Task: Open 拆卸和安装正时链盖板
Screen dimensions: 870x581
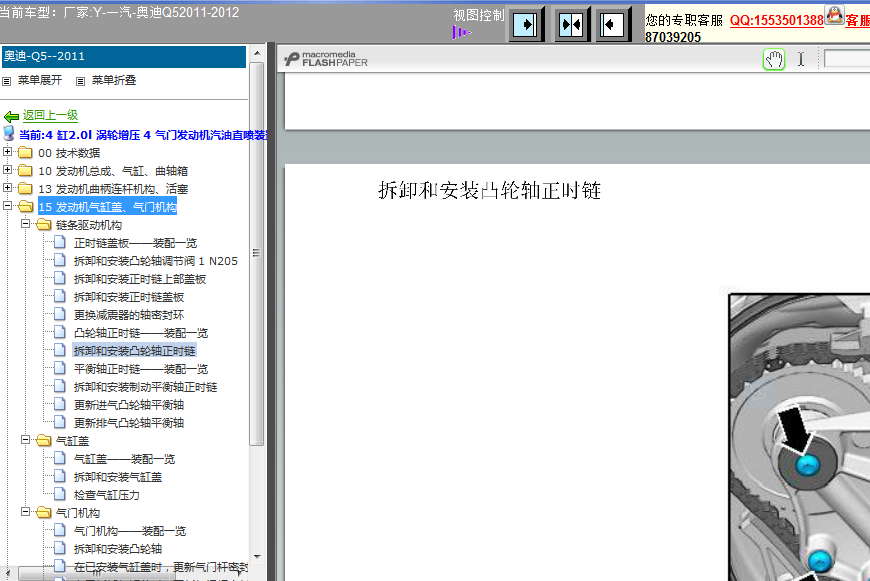Action: pos(129,297)
